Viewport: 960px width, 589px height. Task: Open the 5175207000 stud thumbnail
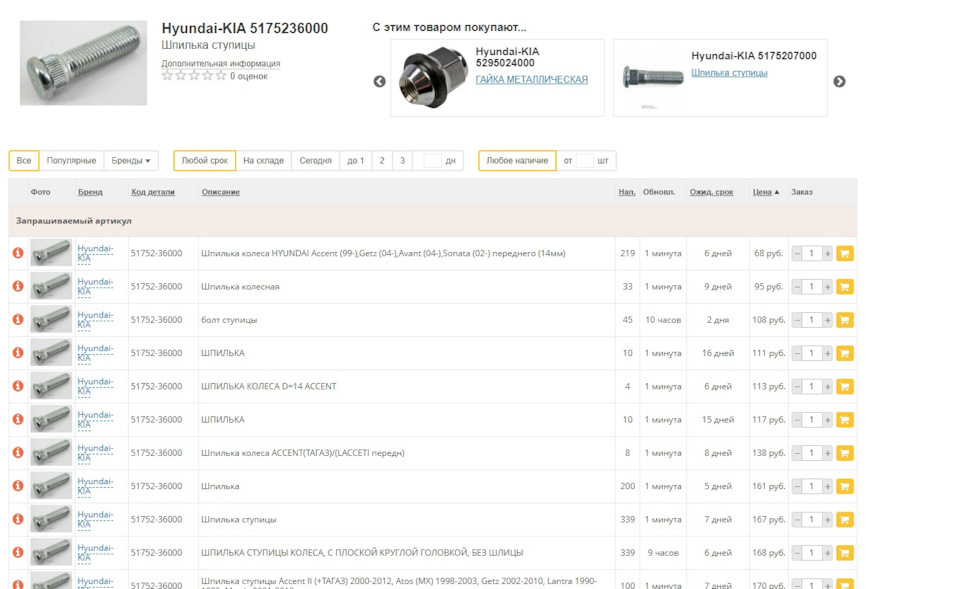coord(653,78)
